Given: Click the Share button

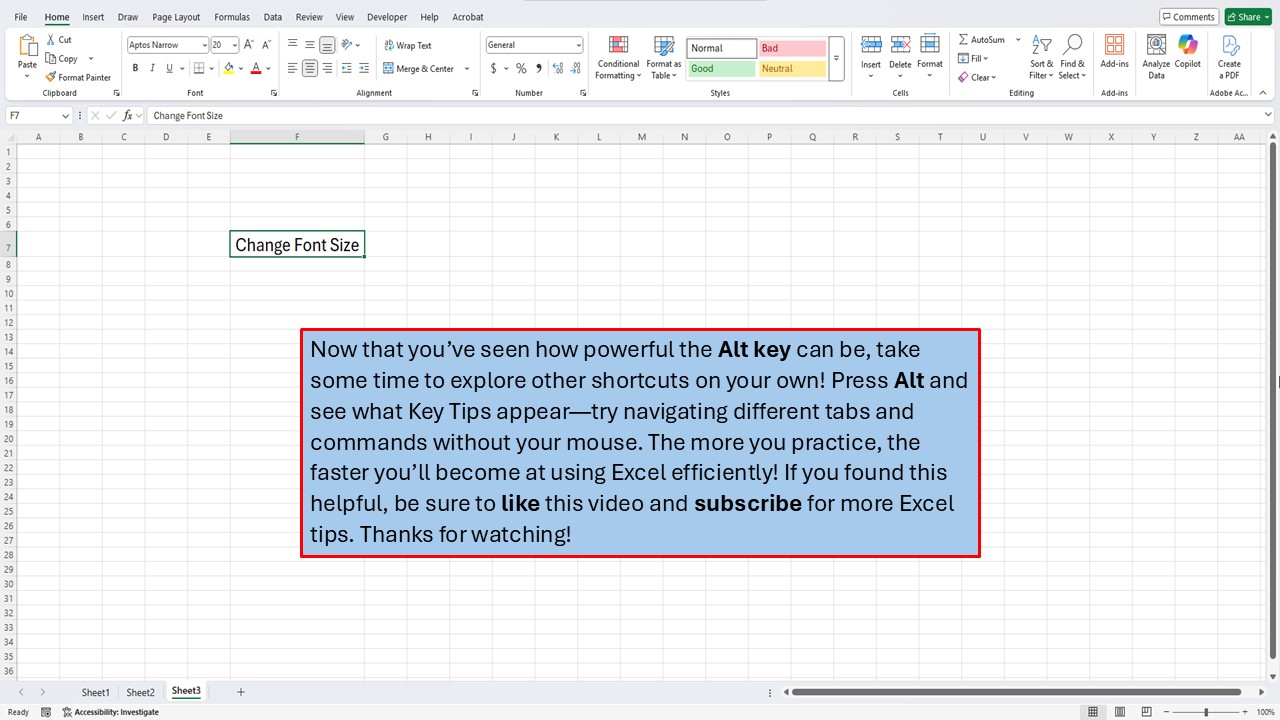Looking at the screenshot, I should click(1246, 16).
